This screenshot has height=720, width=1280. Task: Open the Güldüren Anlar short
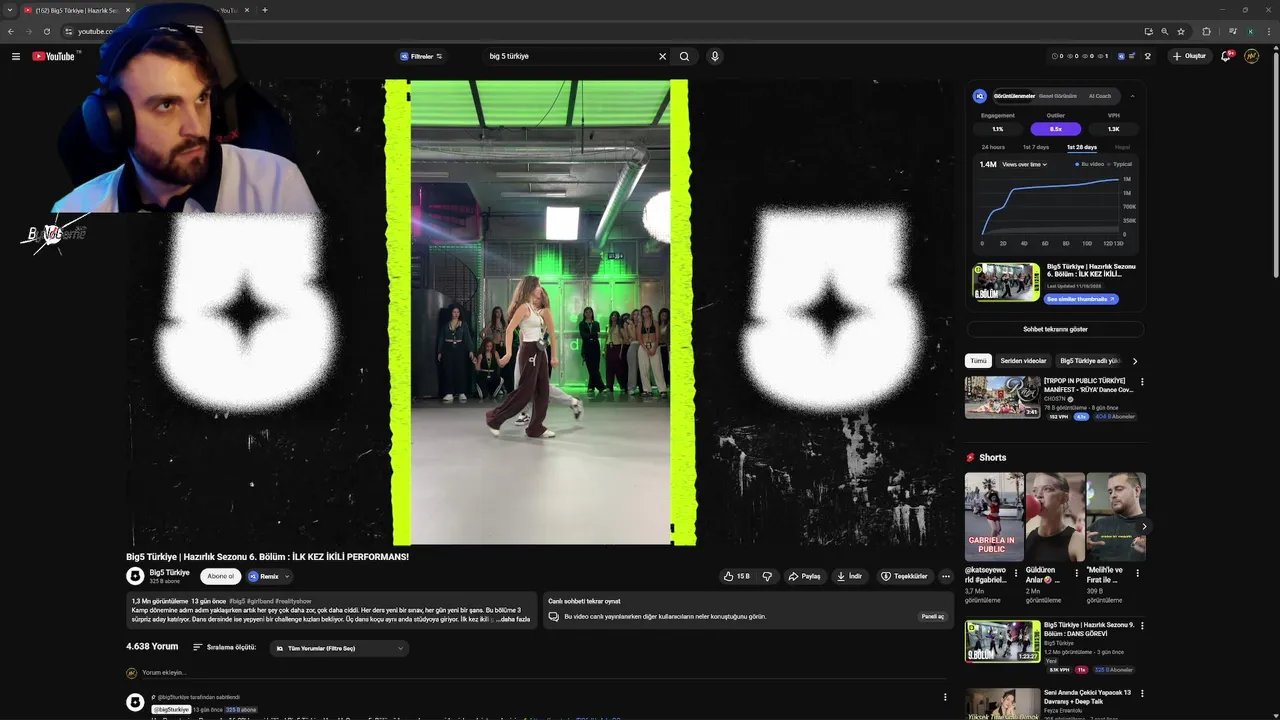[x=1055, y=516]
